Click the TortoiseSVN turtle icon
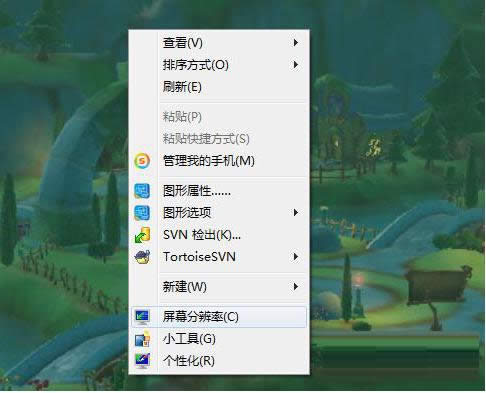Screen dimensions: 486x393 (142, 257)
